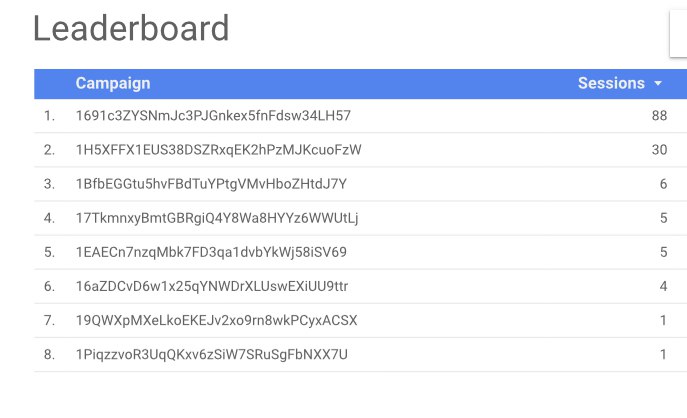Click the 30 sessions value
Screen dimensions: 687x418
tap(659, 150)
